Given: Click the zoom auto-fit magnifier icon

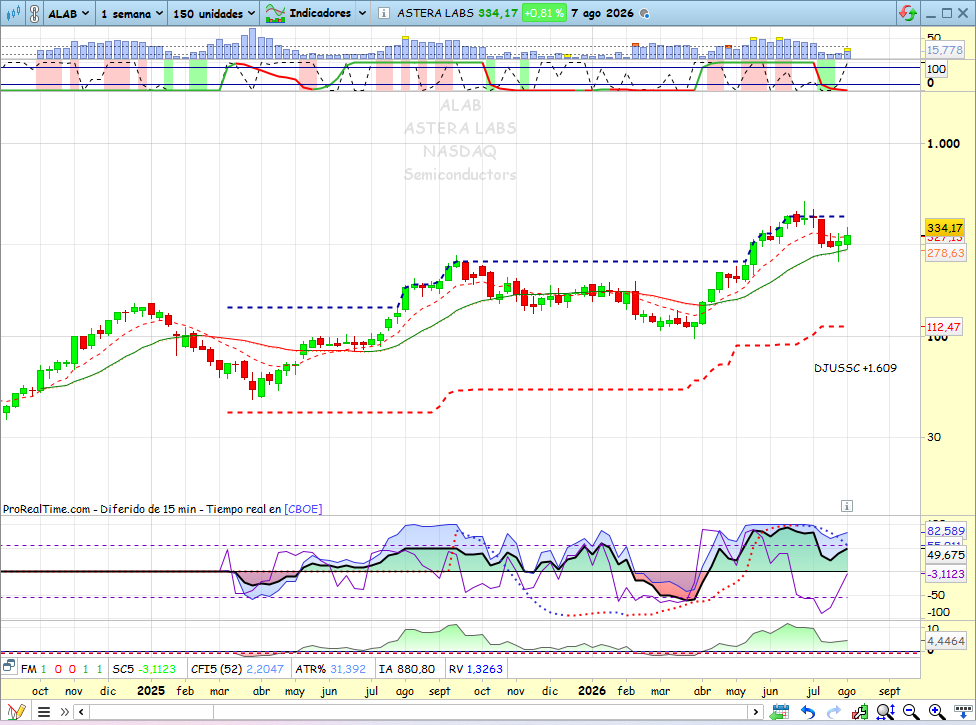Looking at the screenshot, I should [885, 711].
